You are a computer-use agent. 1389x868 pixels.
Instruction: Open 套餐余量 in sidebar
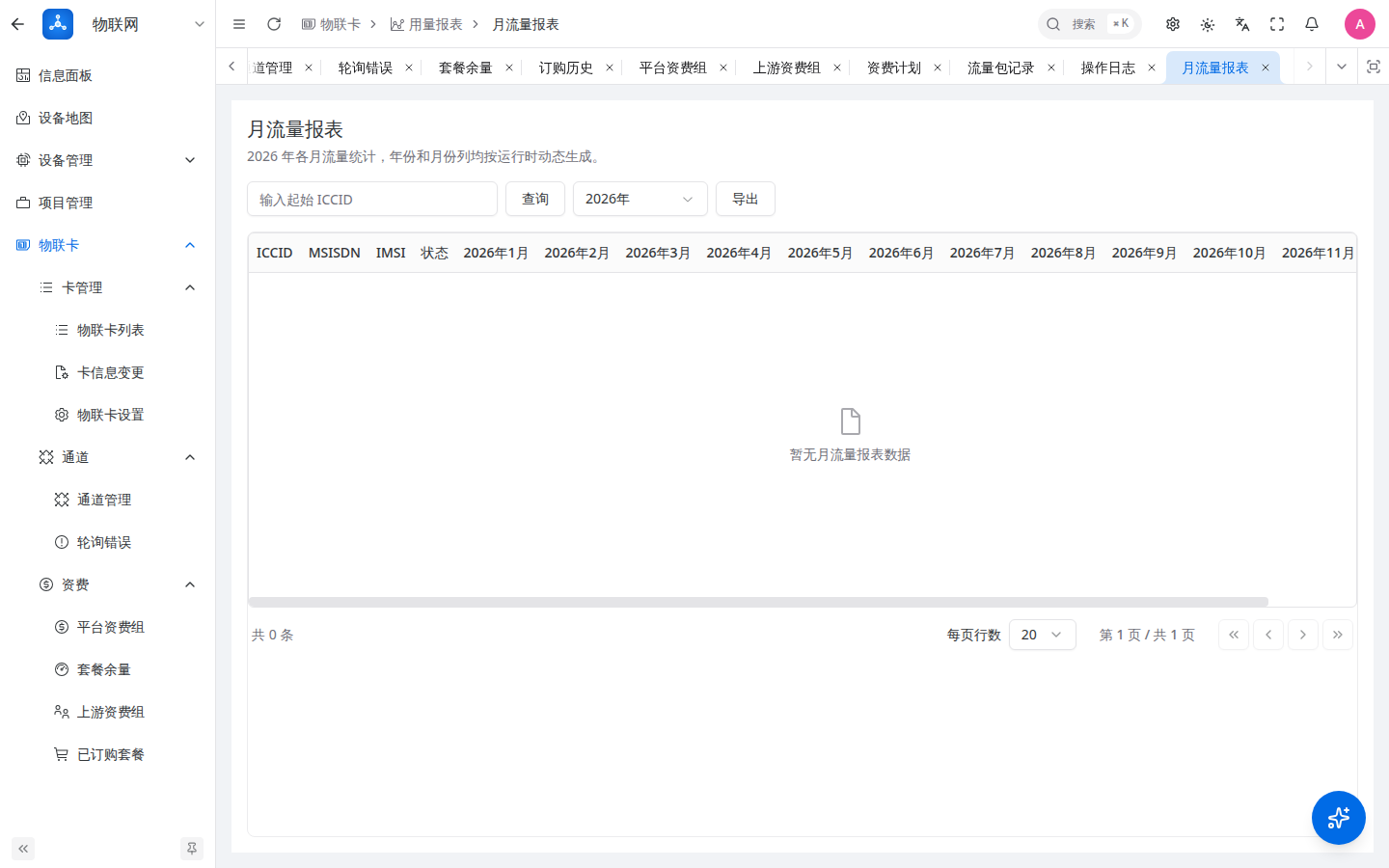[x=107, y=669]
